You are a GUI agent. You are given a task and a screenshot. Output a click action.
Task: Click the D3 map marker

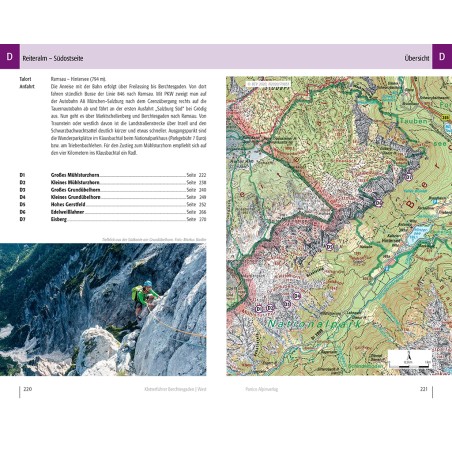[x=287, y=304]
